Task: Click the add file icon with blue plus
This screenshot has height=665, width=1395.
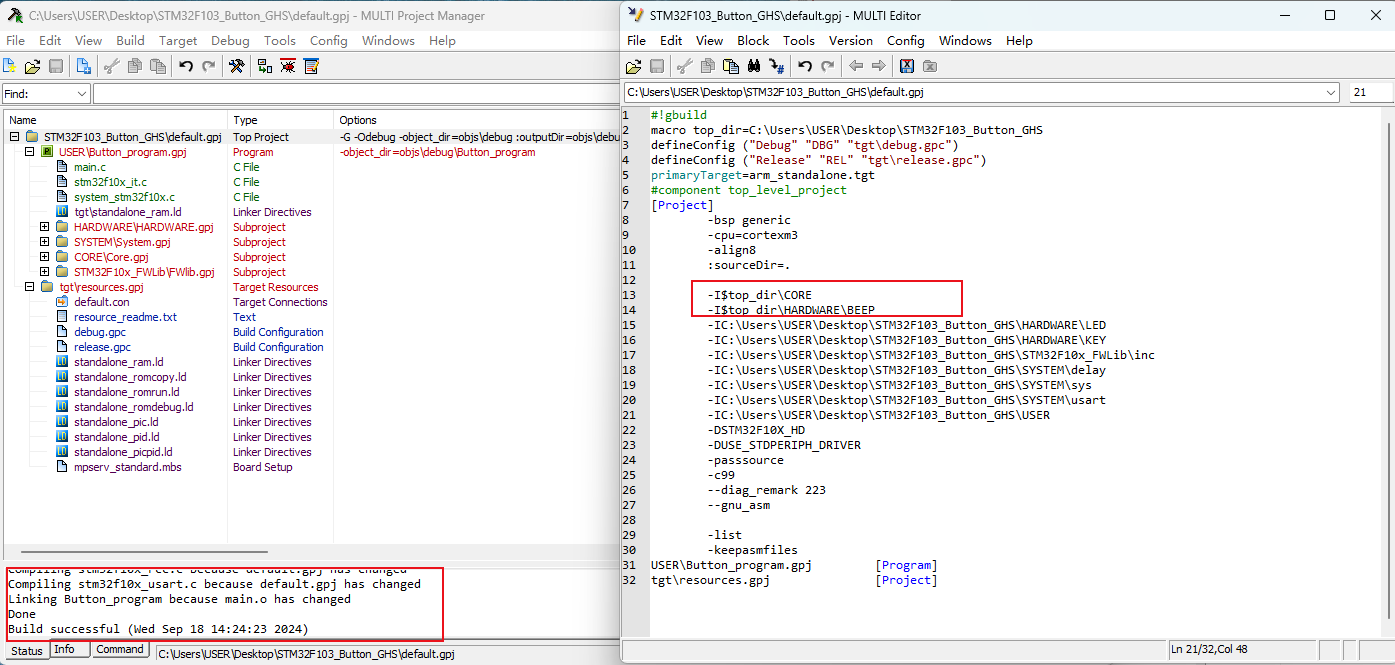Action: (84, 66)
